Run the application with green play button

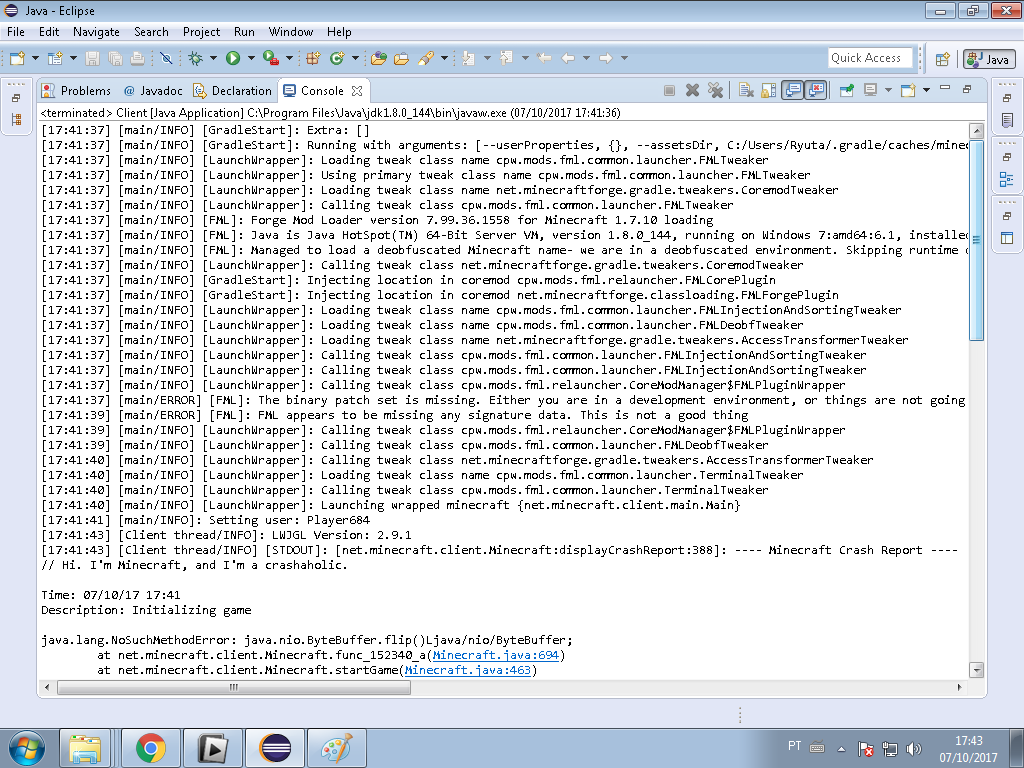[x=233, y=58]
